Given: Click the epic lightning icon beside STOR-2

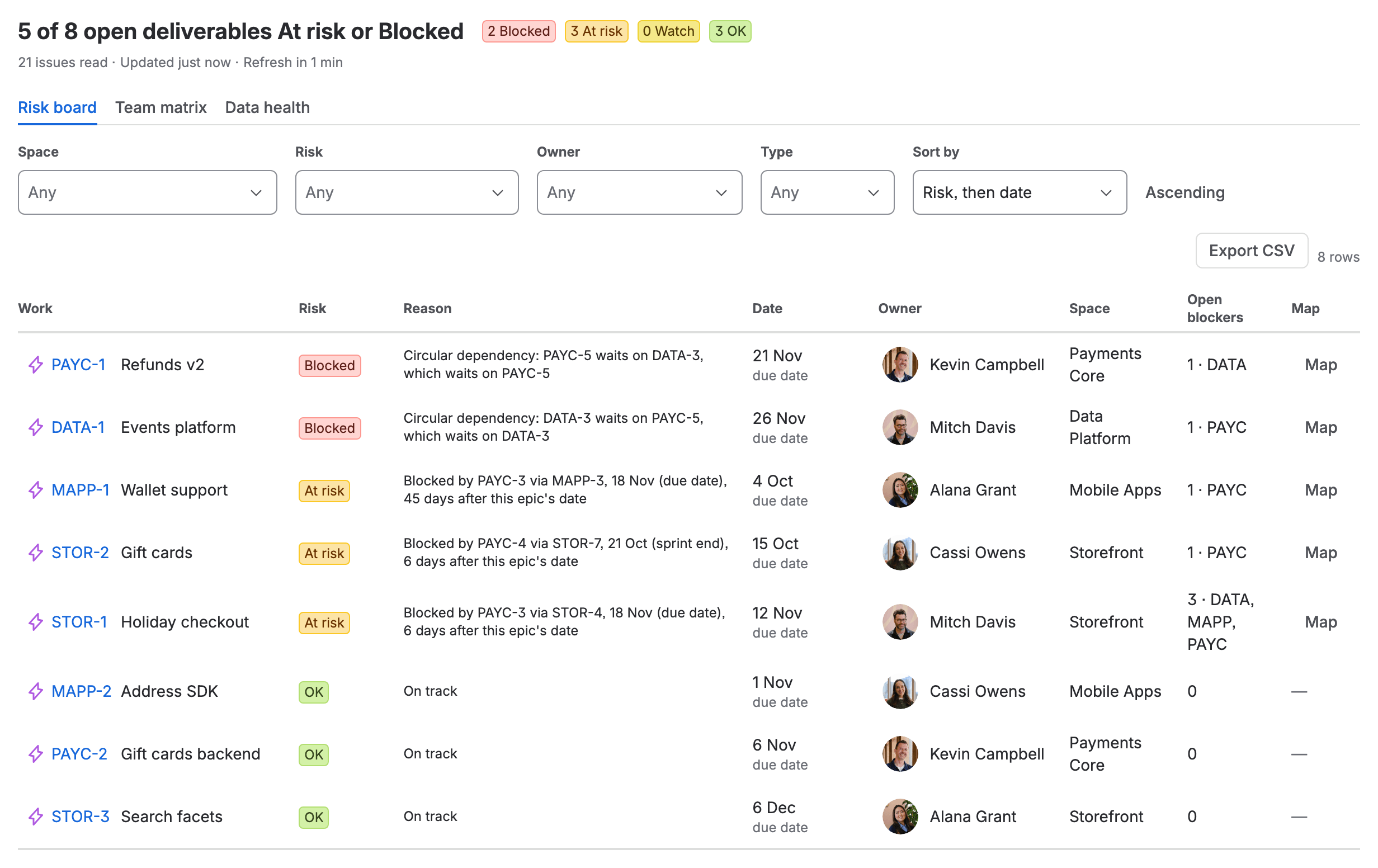Looking at the screenshot, I should (35, 553).
